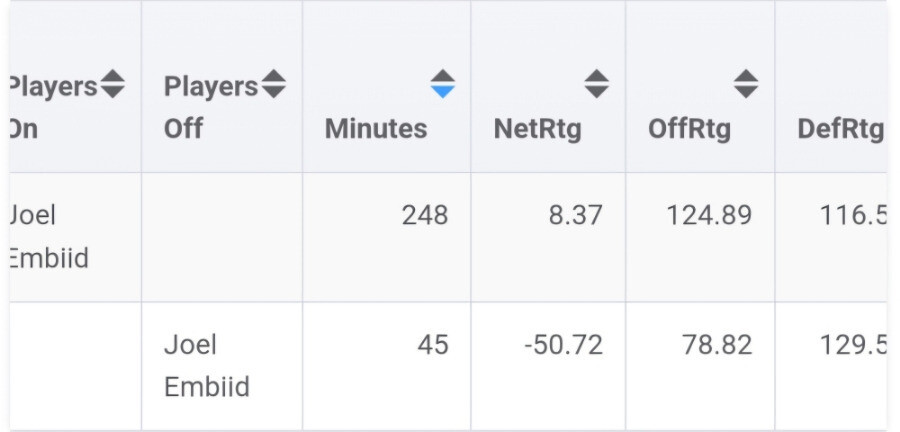Viewport: 900px width, 432px height.
Task: Click the OffRtg sort arrows icon
Action: (x=746, y=83)
